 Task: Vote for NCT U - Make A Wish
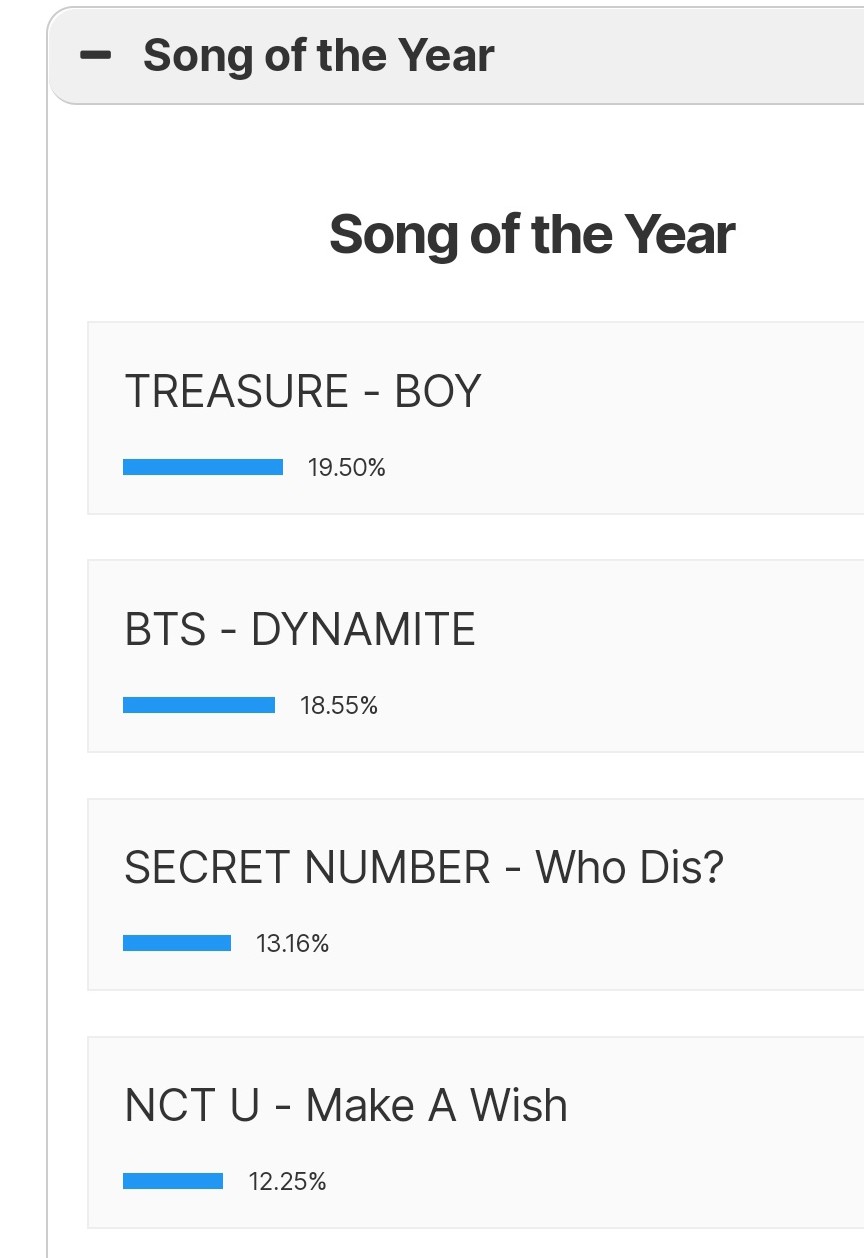(476, 1132)
